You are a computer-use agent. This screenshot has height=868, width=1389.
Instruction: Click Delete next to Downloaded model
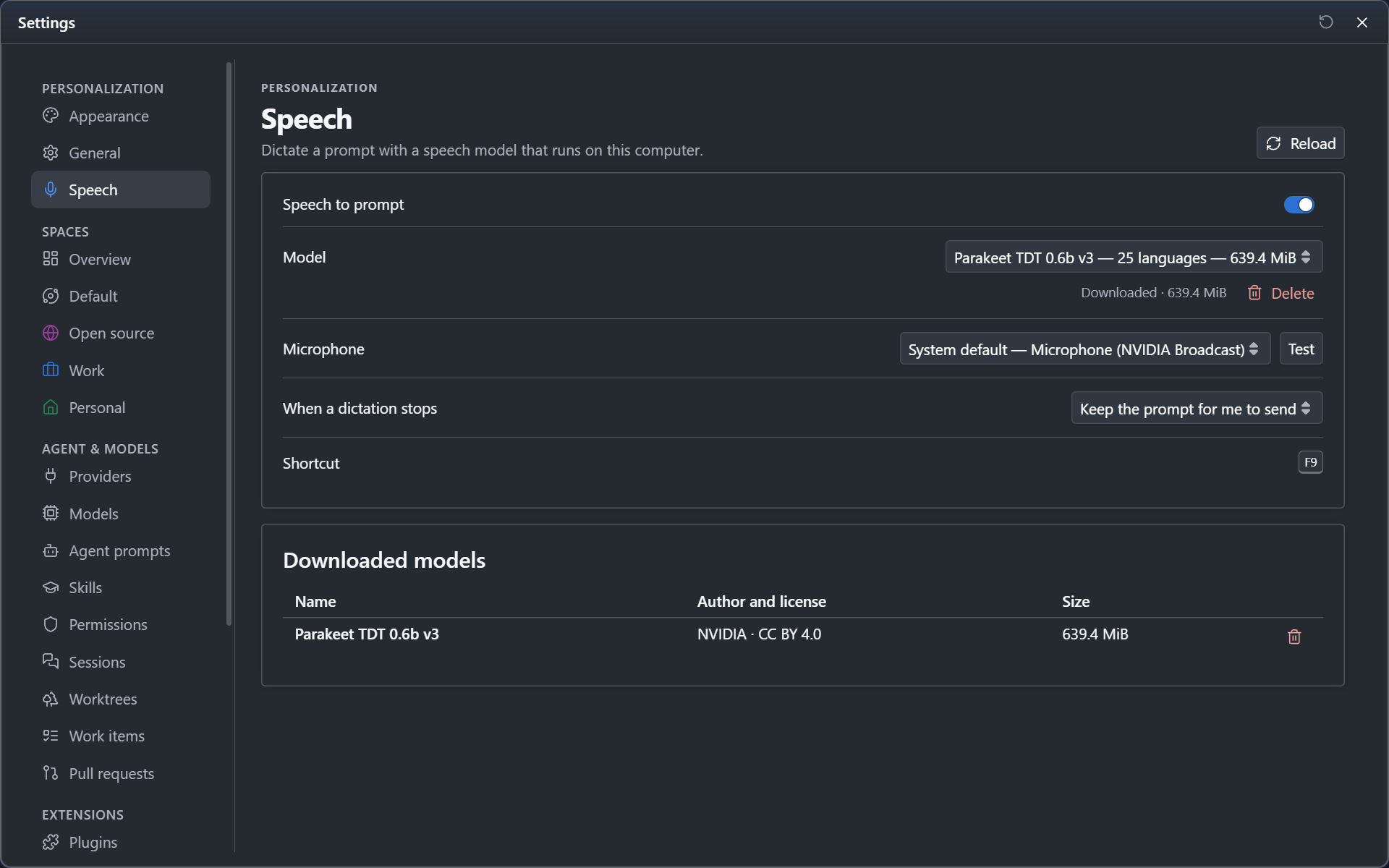point(1281,293)
